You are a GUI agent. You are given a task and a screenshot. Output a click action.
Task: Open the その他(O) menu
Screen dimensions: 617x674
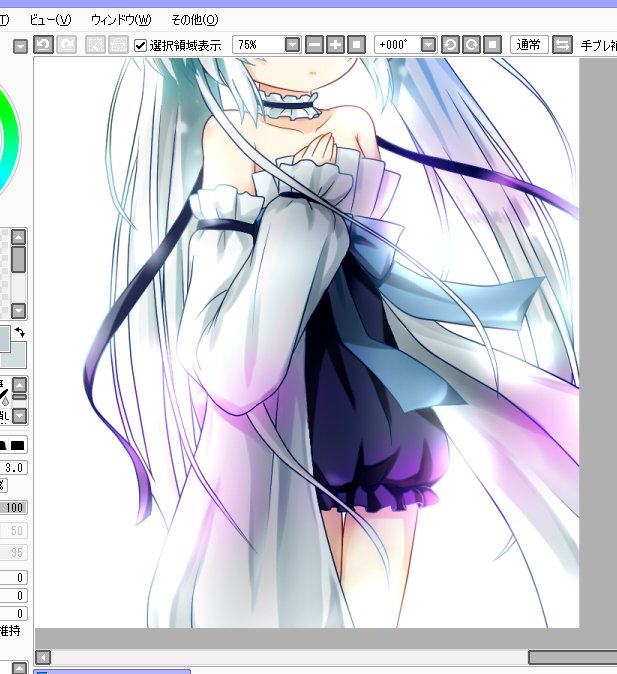[x=195, y=20]
